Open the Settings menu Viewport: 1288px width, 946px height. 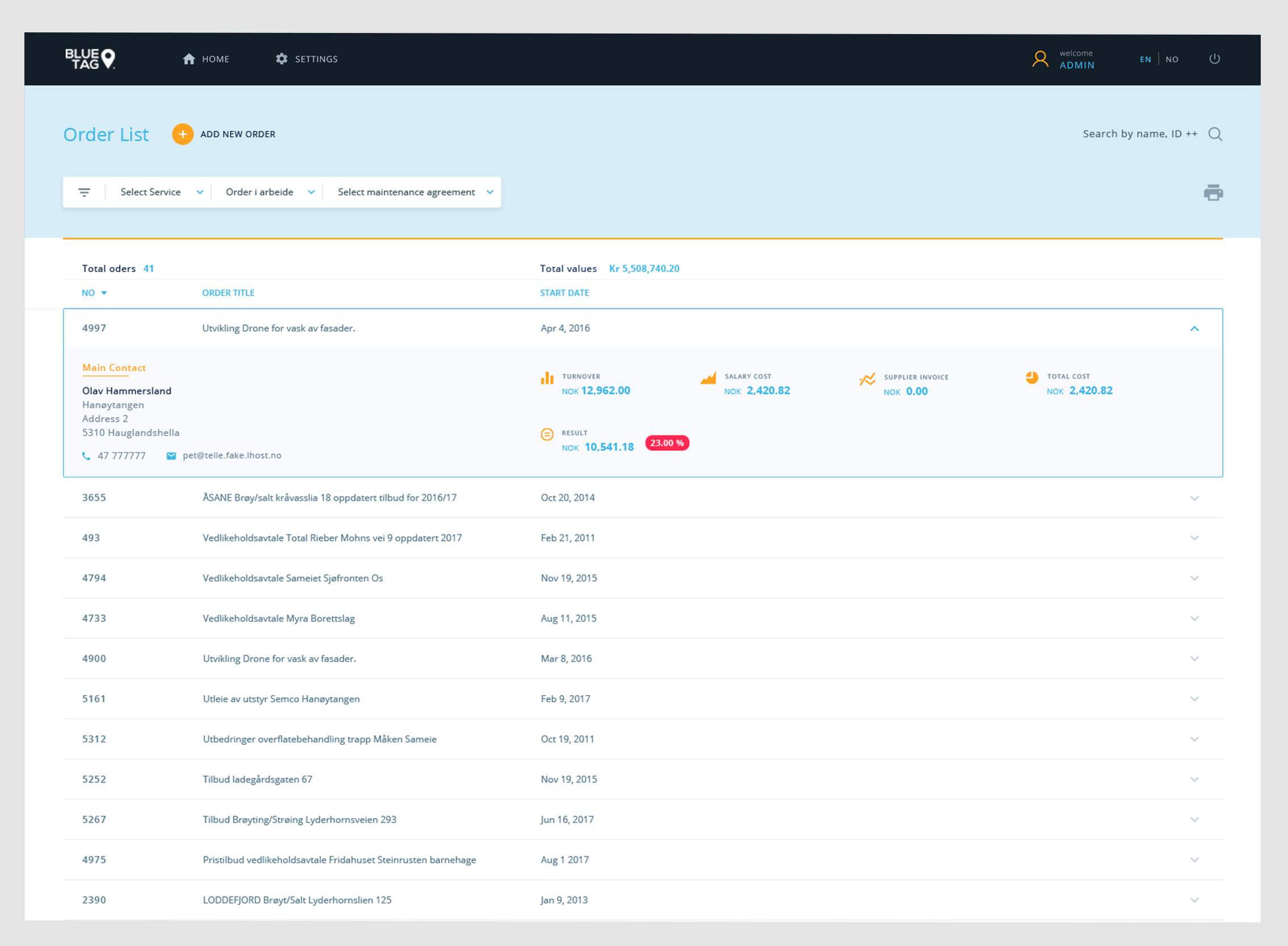click(307, 59)
